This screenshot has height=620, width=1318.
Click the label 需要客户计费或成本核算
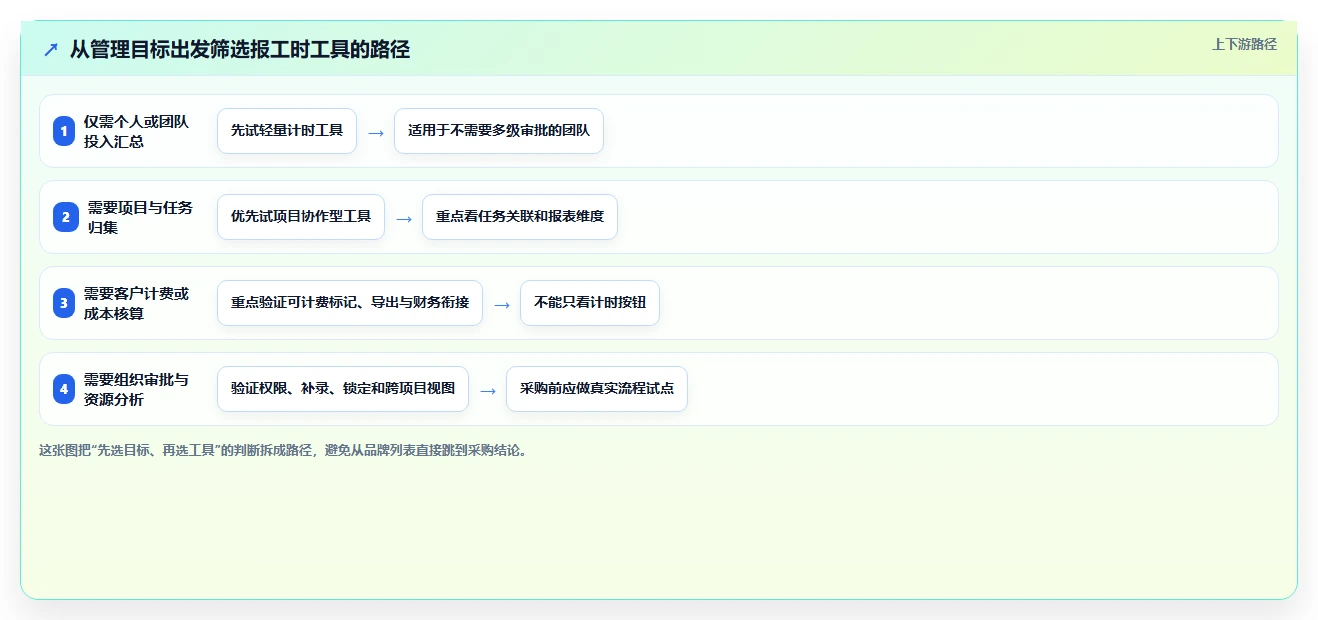point(136,303)
